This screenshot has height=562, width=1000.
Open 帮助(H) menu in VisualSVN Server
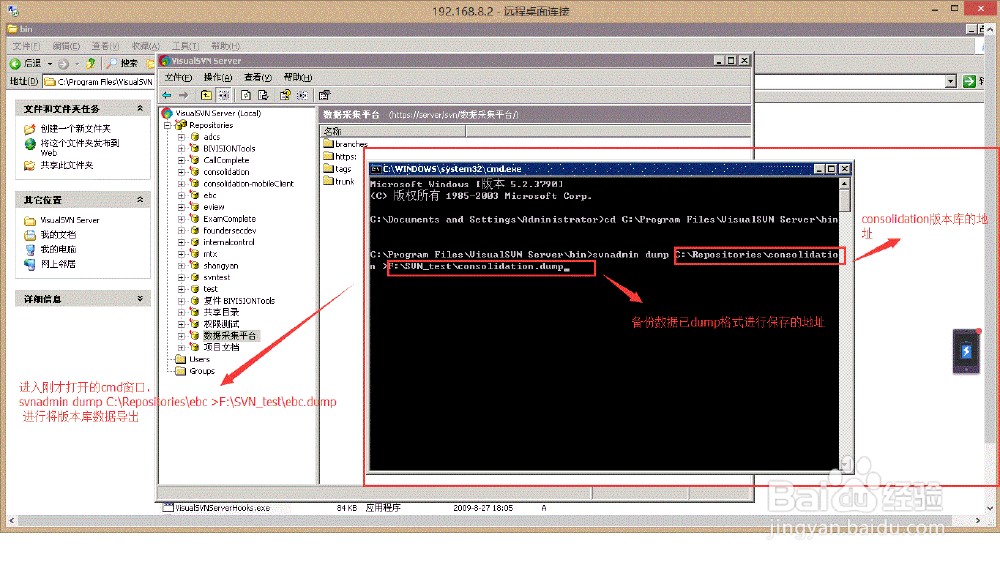click(298, 77)
